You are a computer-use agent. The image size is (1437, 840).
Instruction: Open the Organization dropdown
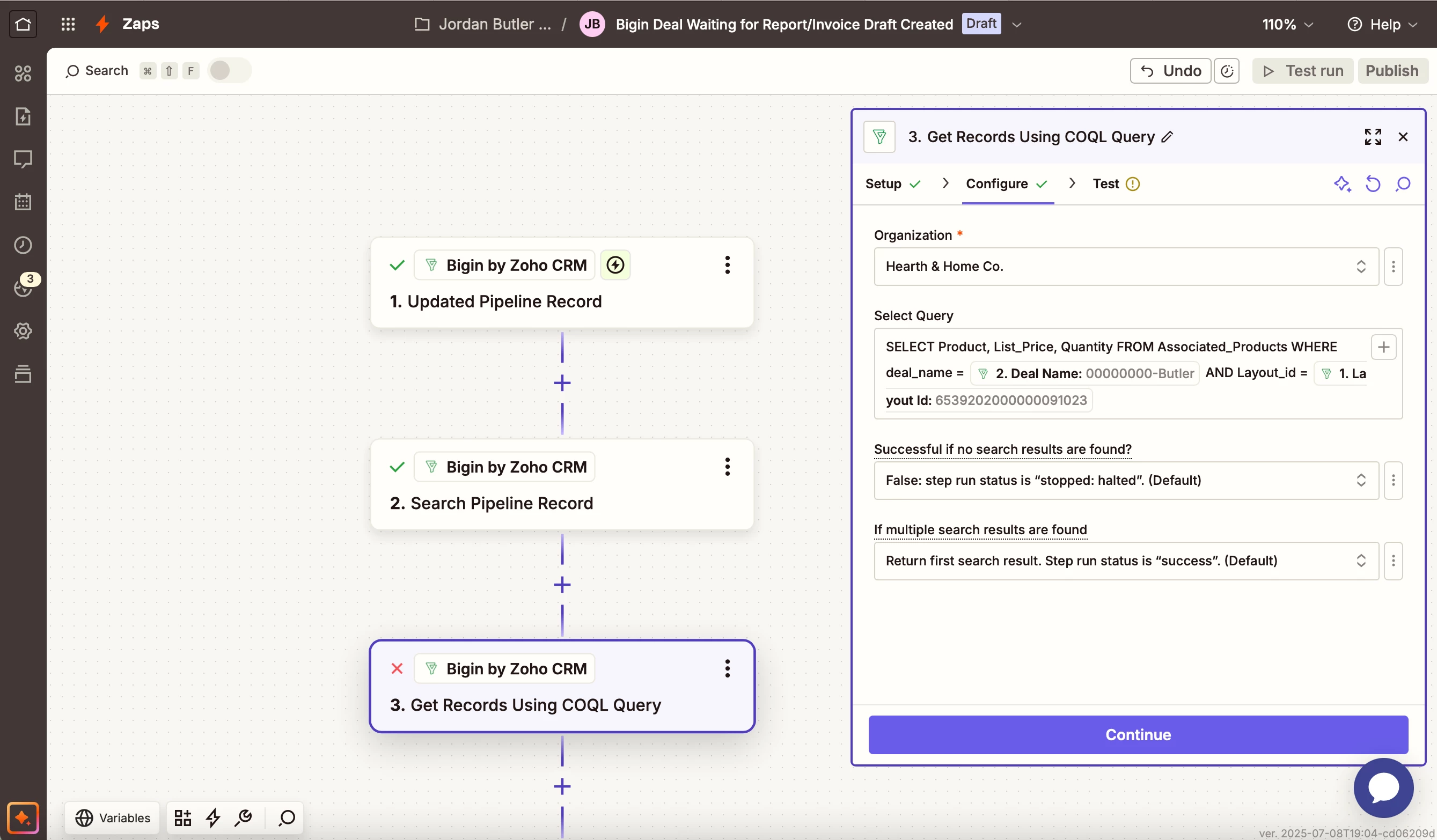(1126, 266)
